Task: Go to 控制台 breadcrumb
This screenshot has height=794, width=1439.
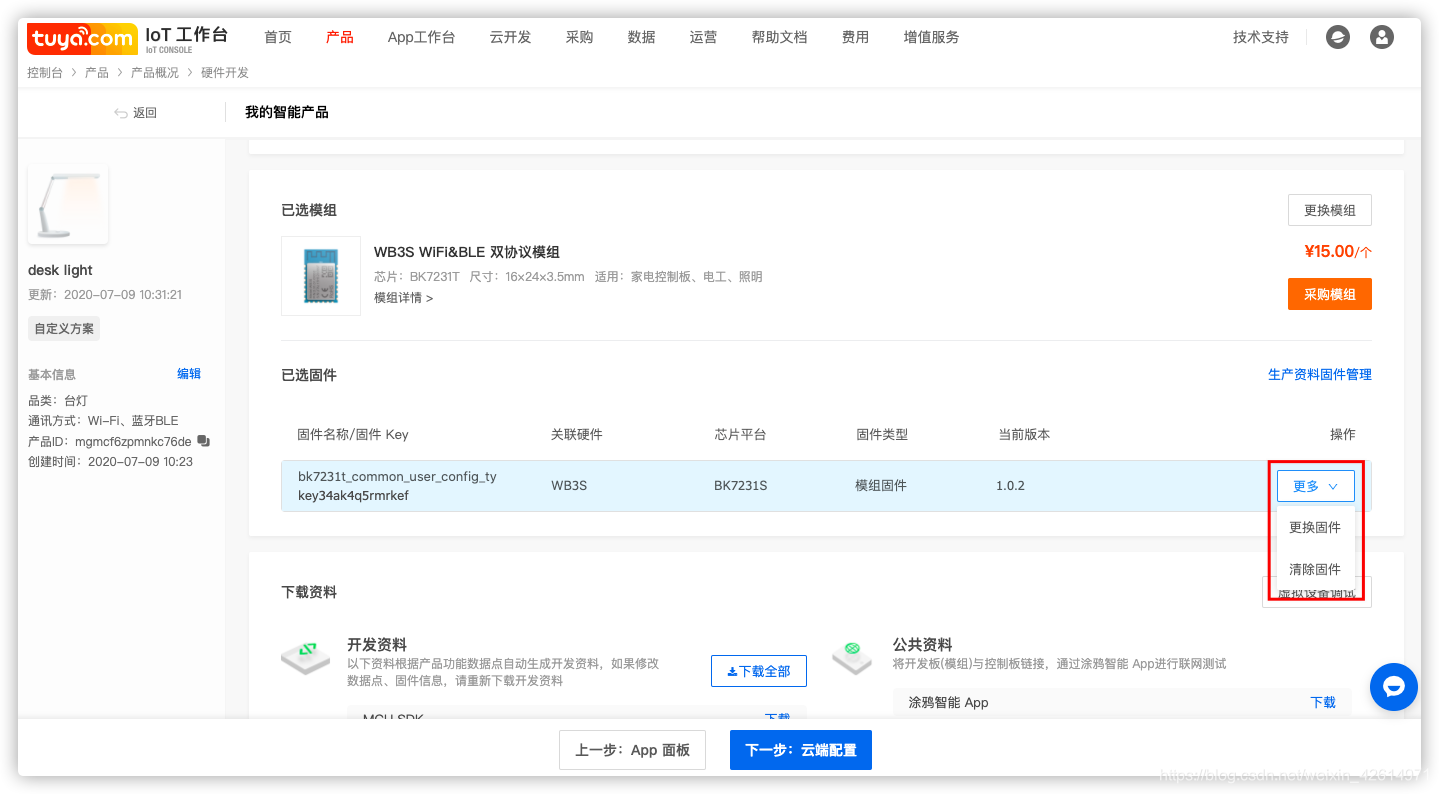Action: 45,73
